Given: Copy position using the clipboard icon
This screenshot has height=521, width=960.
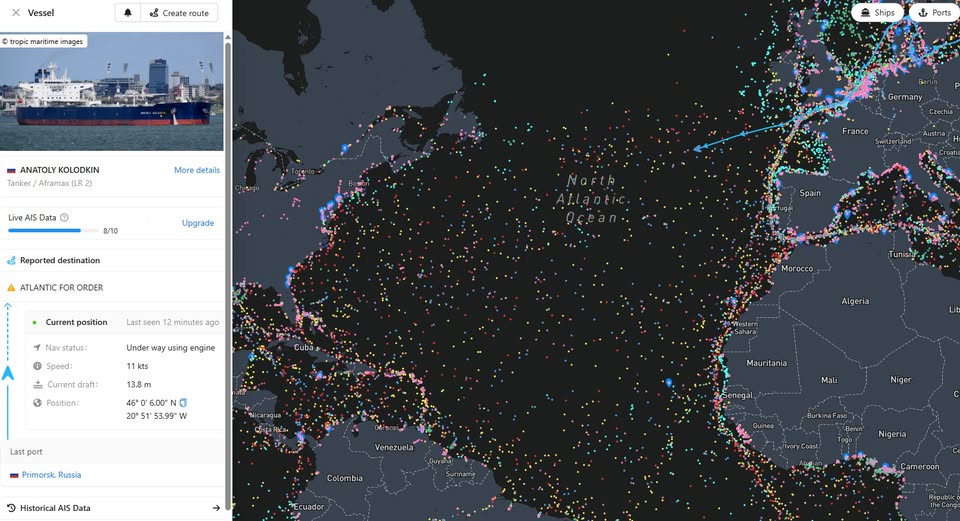Looking at the screenshot, I should tap(183, 403).
